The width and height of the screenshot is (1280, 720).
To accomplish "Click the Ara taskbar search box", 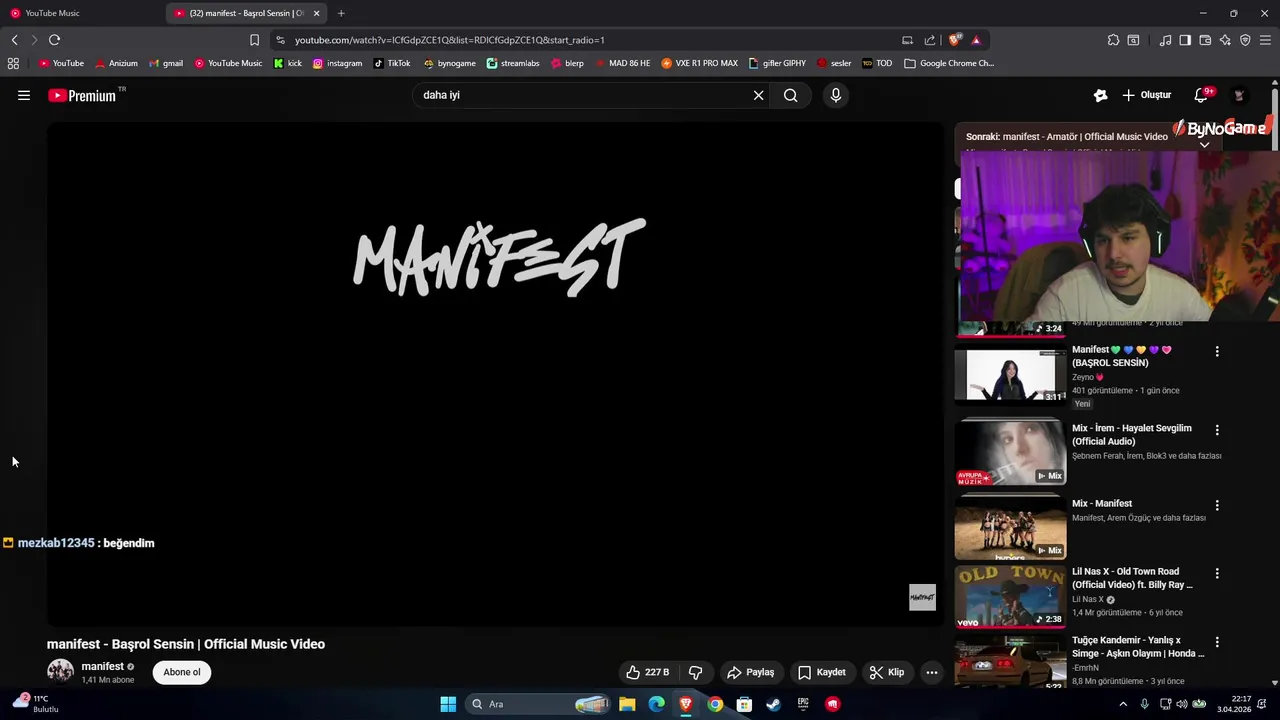I will click(x=540, y=704).
